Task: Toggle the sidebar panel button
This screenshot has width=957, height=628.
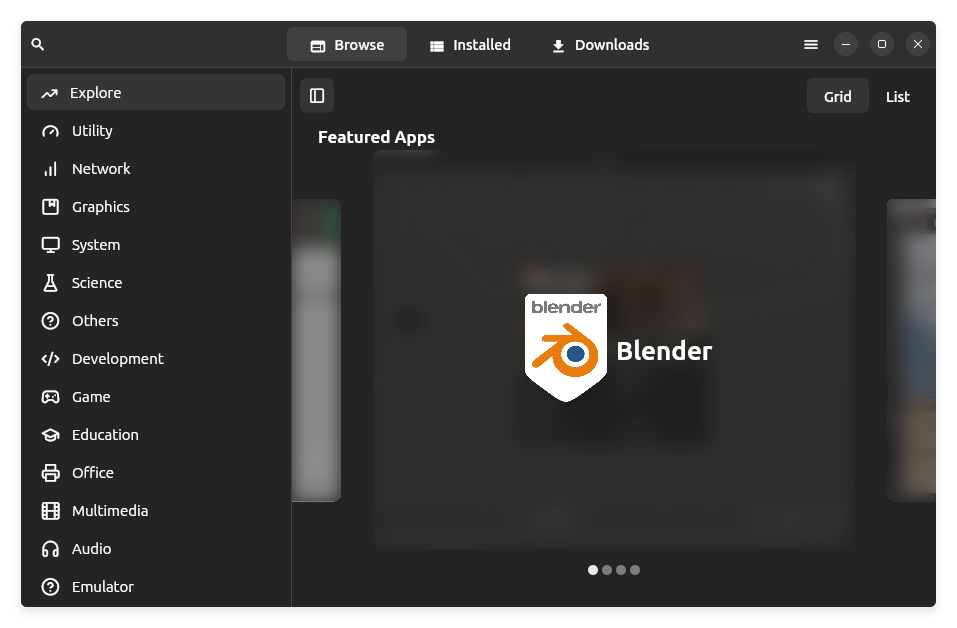Action: pyautogui.click(x=317, y=96)
